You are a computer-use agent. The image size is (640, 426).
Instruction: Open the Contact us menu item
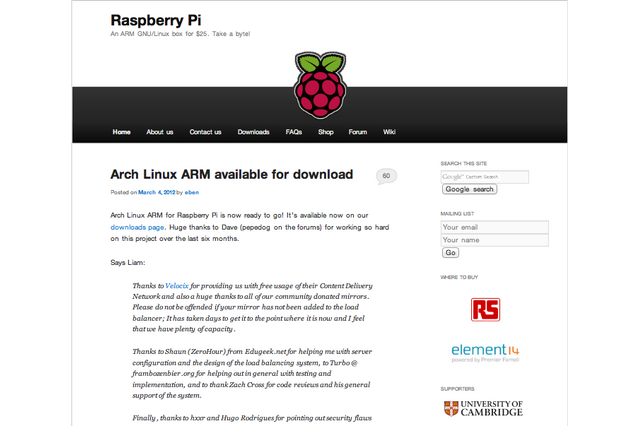[x=205, y=132]
